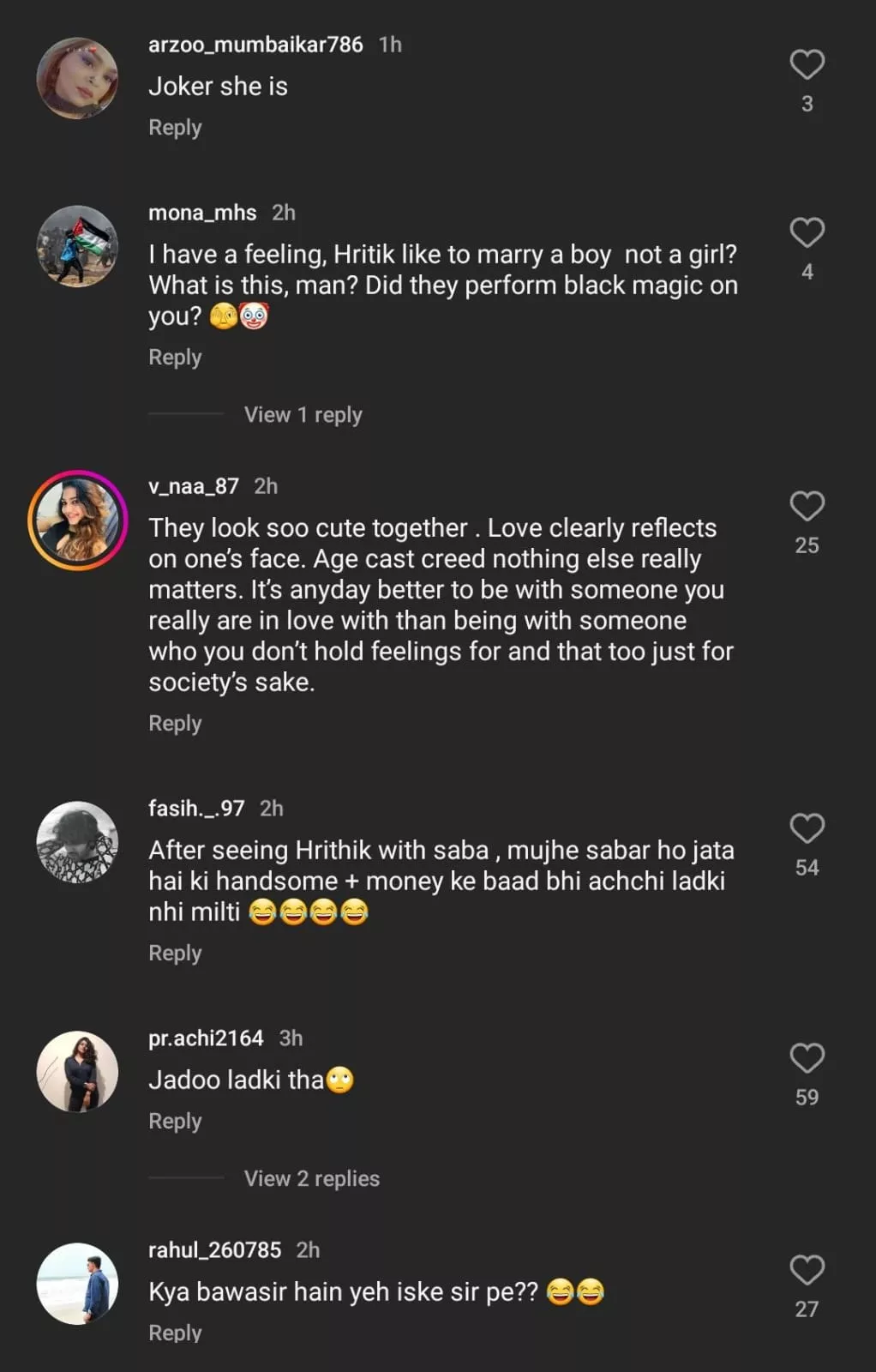Image resolution: width=876 pixels, height=1372 pixels.
Task: Open the fasih._.97 username link
Action: point(196,809)
